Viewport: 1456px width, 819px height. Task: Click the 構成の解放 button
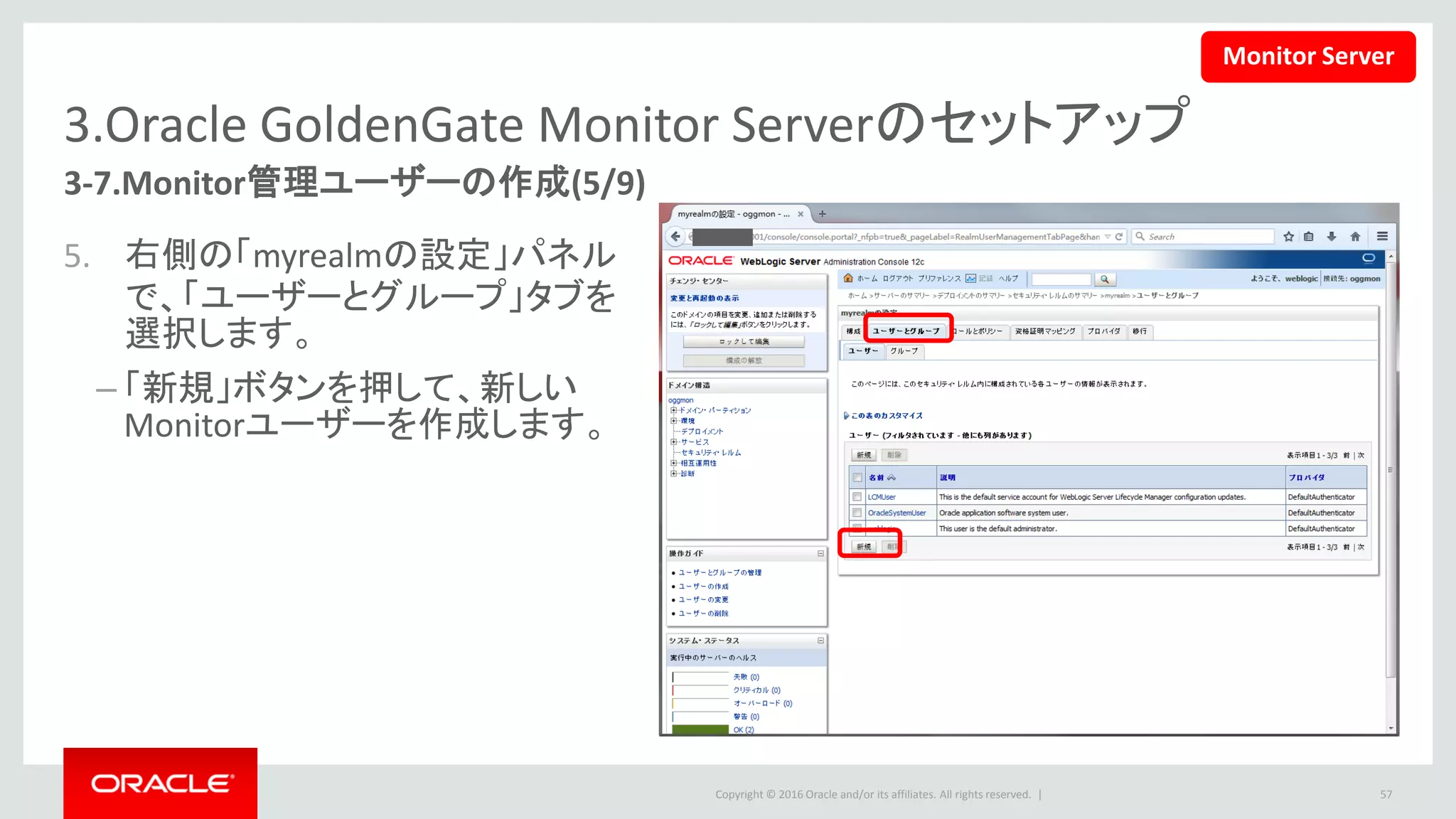[744, 360]
